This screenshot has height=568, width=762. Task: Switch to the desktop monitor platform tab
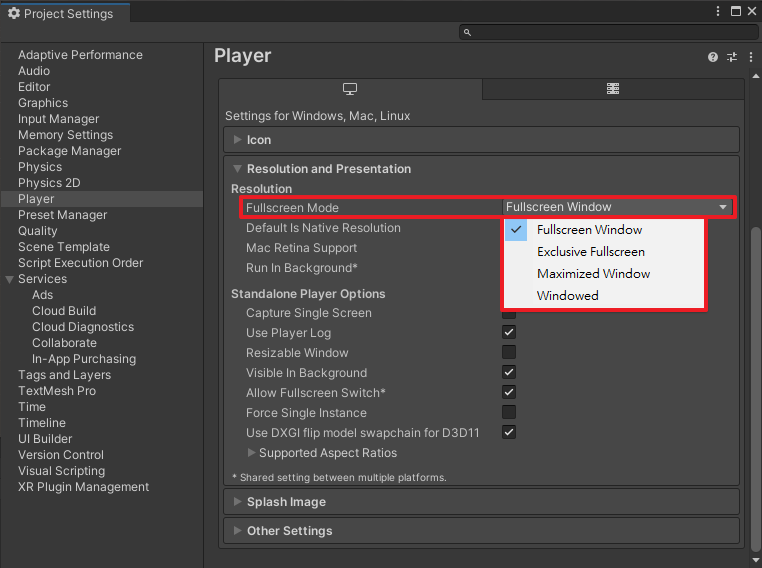350,89
